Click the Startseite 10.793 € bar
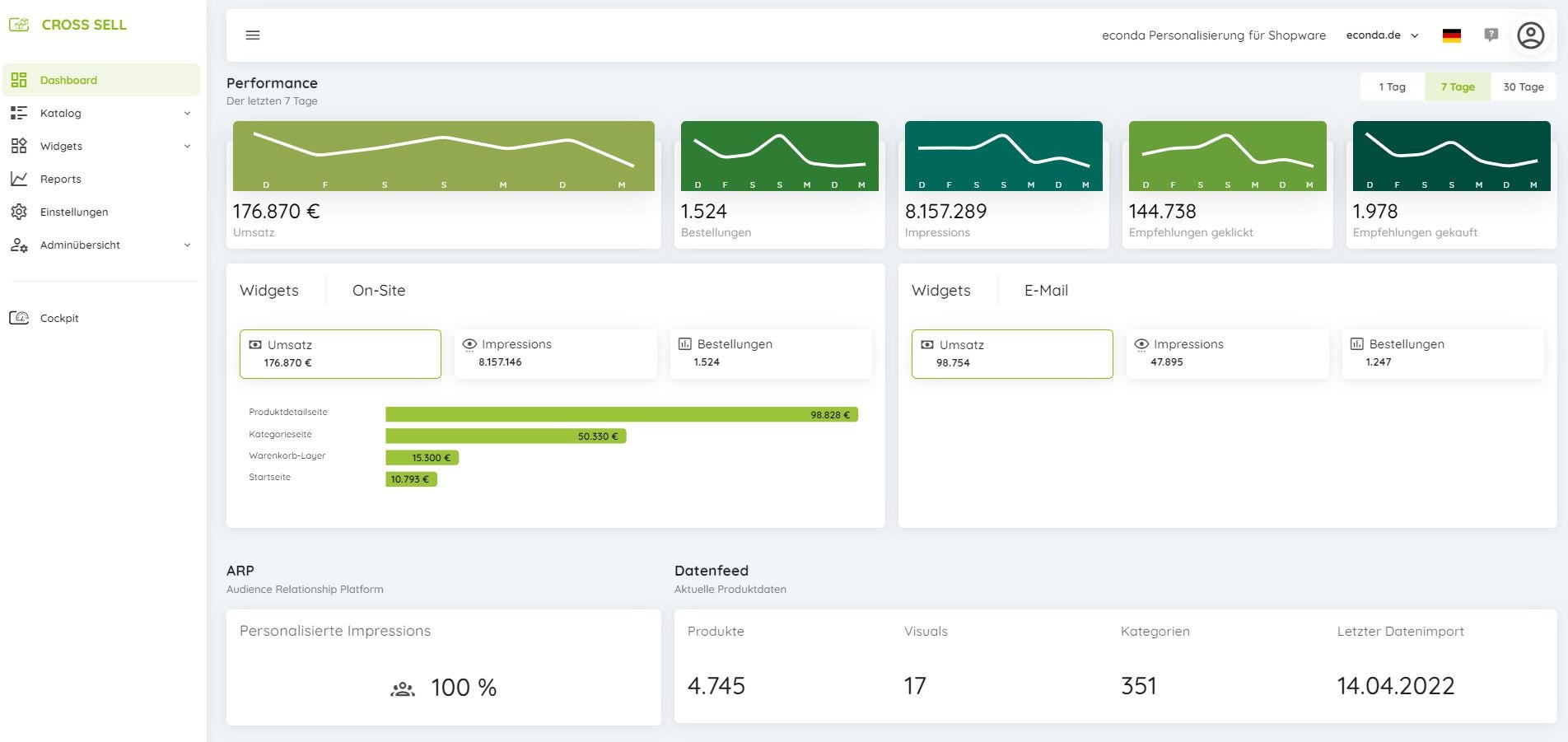Screen dimensions: 1568x742 point(411,478)
